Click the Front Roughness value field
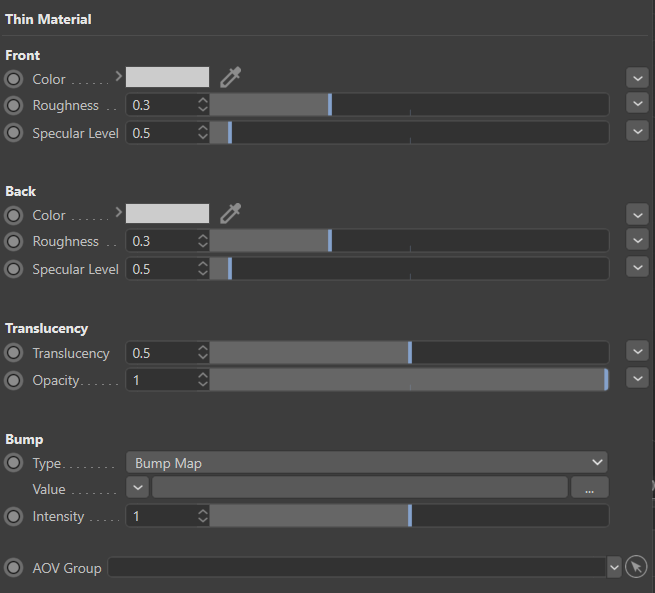 click(162, 105)
